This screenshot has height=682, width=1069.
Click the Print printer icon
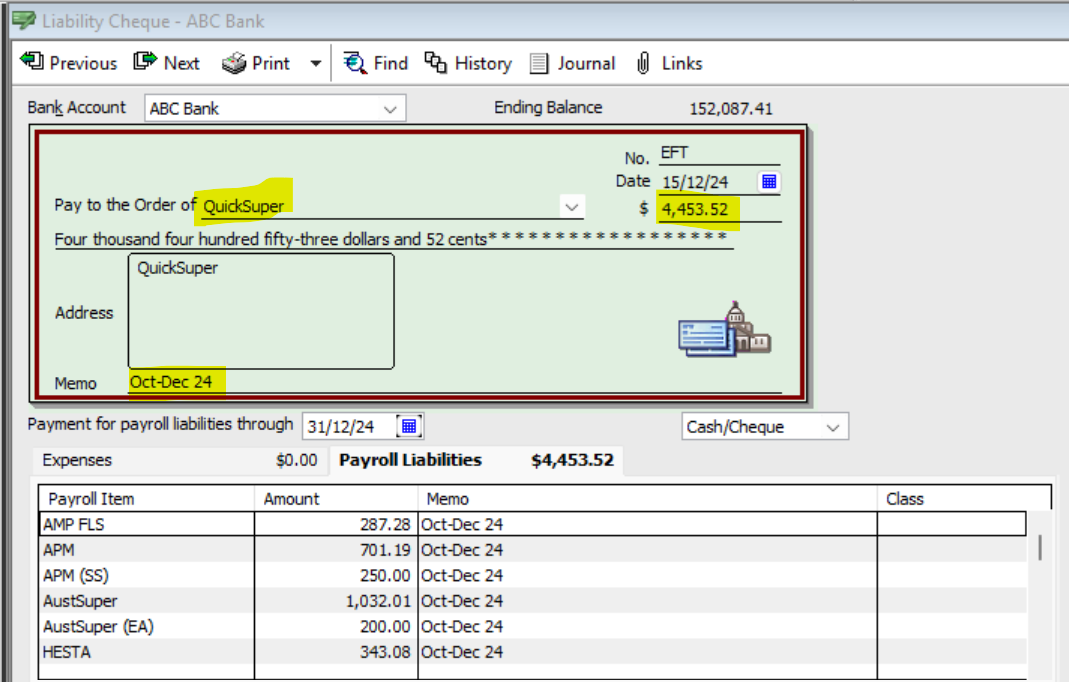[234, 63]
